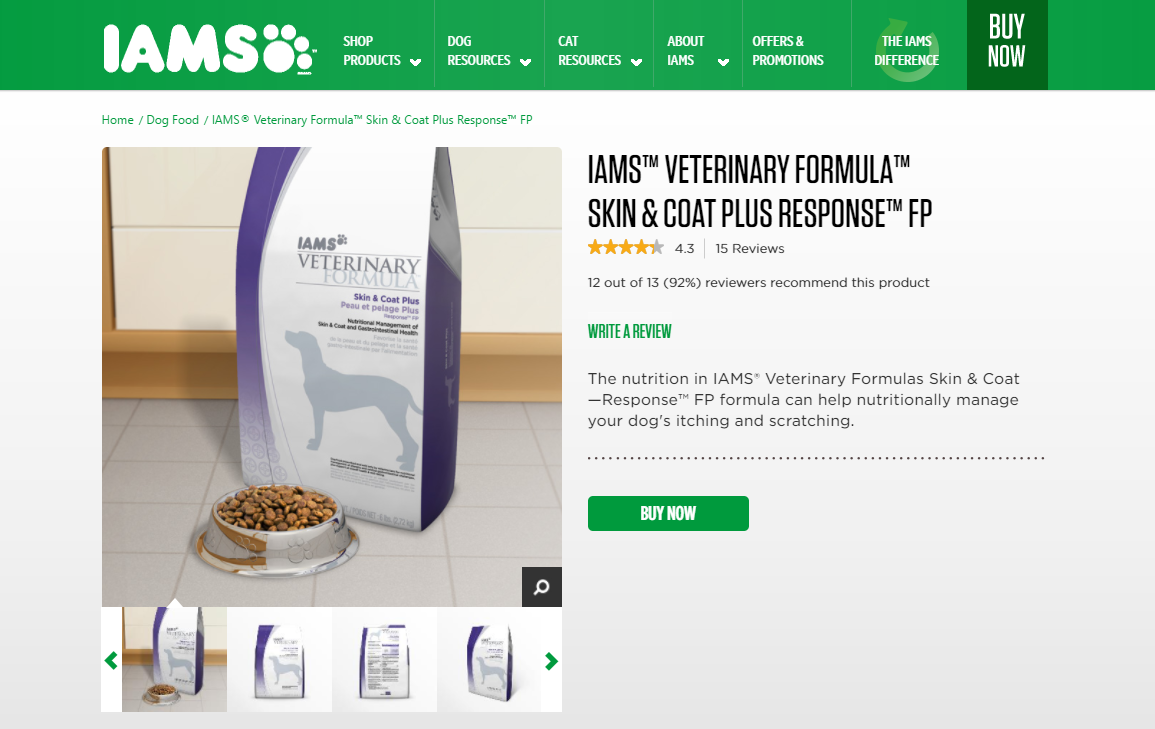The image size is (1155, 729).
Task: Open the magnifier zoom on product image
Action: coord(541,587)
